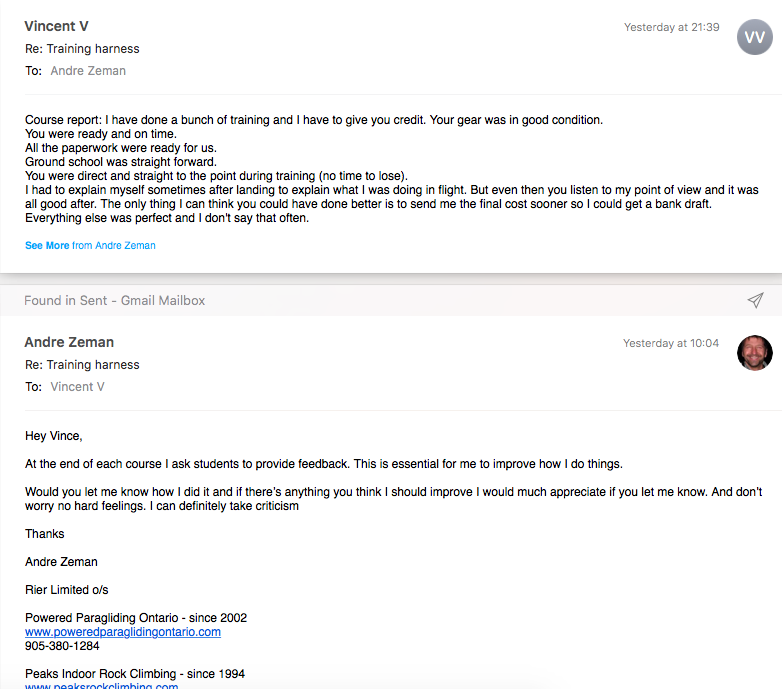The width and height of the screenshot is (782, 689).
Task: Click sender name Andre Zeman
Action: point(69,342)
